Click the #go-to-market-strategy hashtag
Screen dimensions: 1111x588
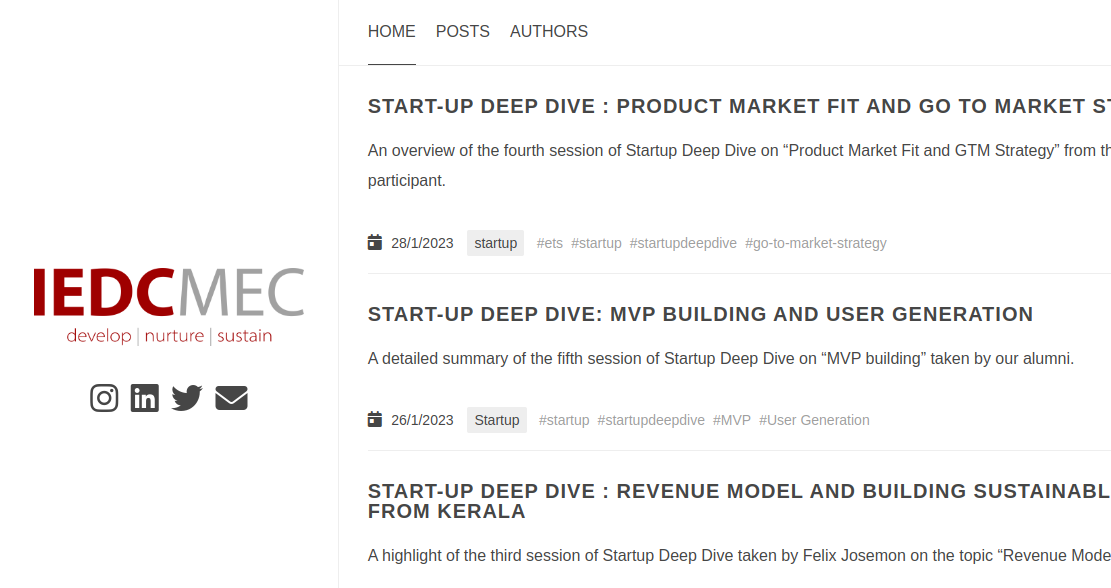click(x=815, y=242)
